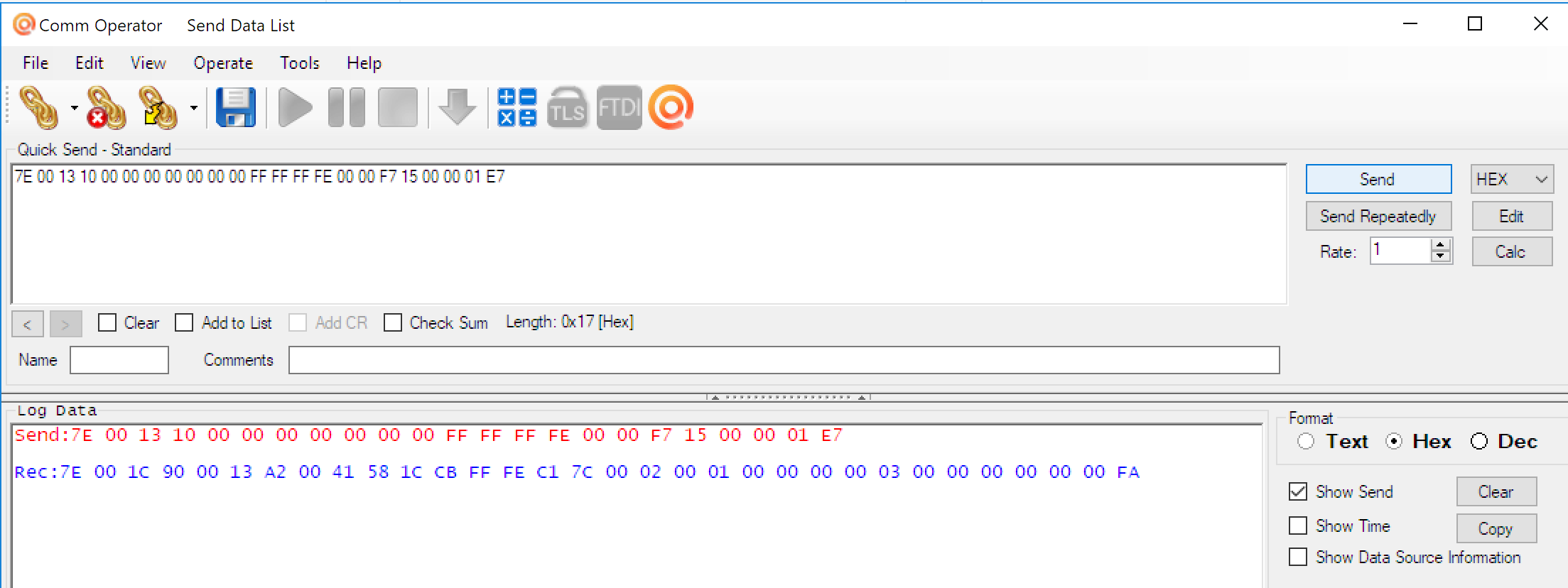Open the Operate menu
1568x588 pixels.
(x=223, y=63)
